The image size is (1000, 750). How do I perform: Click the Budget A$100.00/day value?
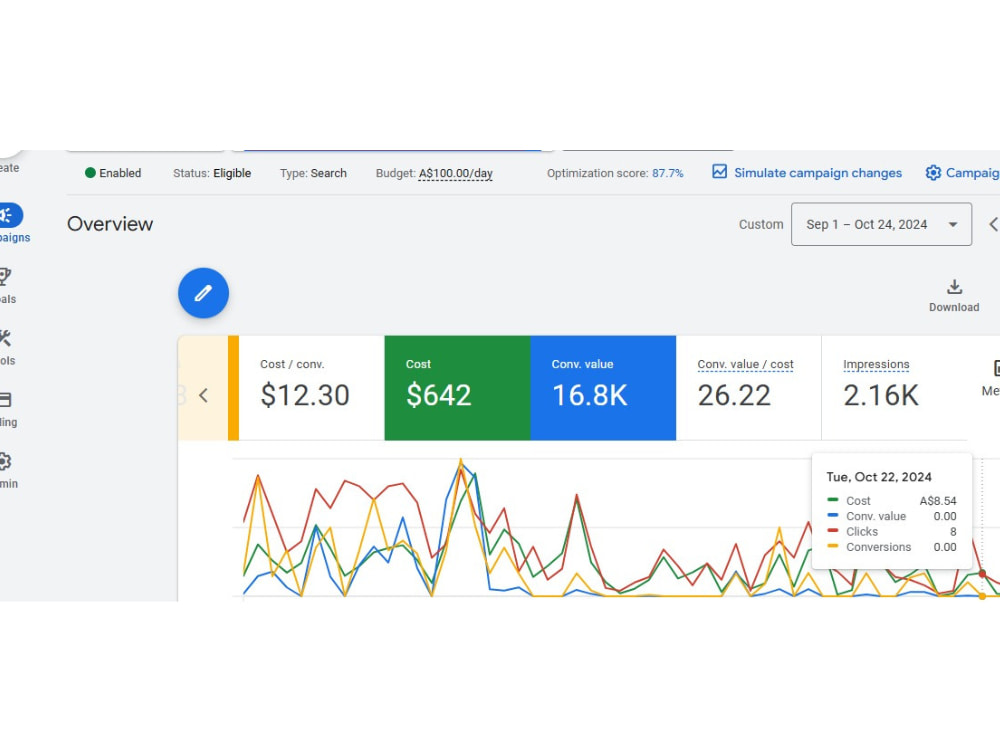pos(455,173)
